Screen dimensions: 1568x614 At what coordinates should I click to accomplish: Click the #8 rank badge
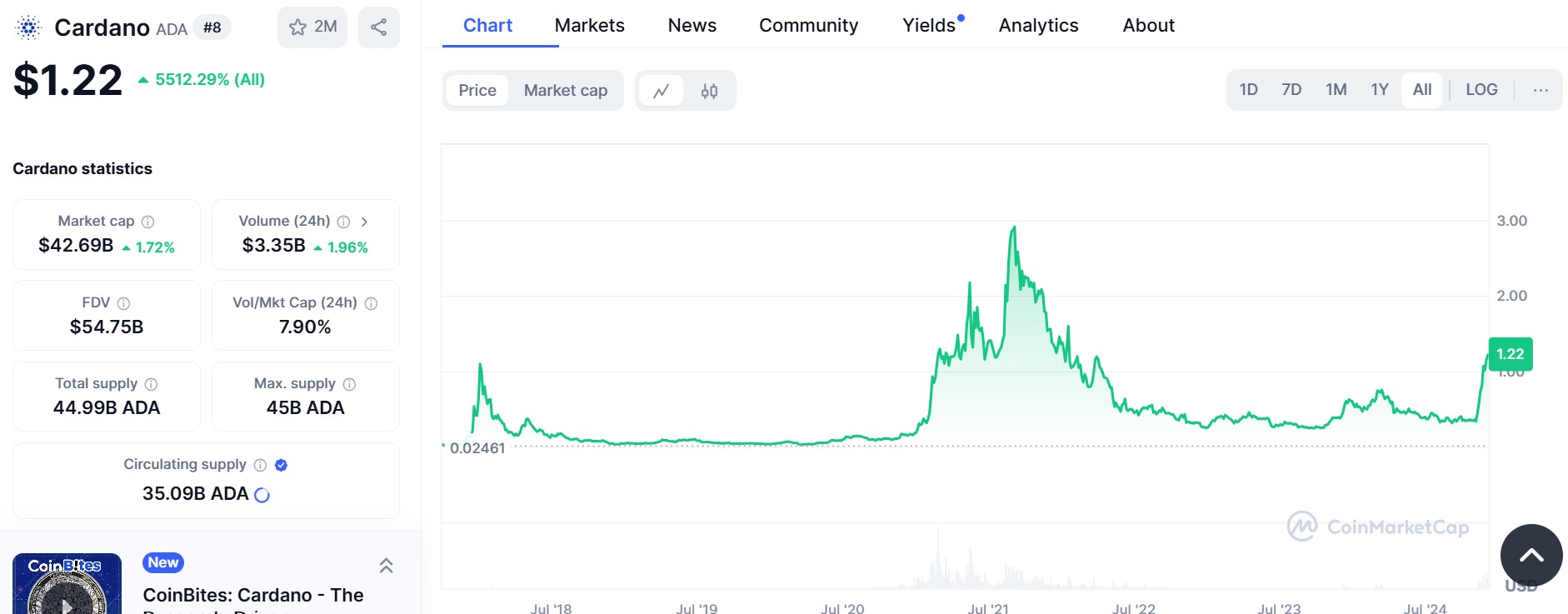(212, 27)
